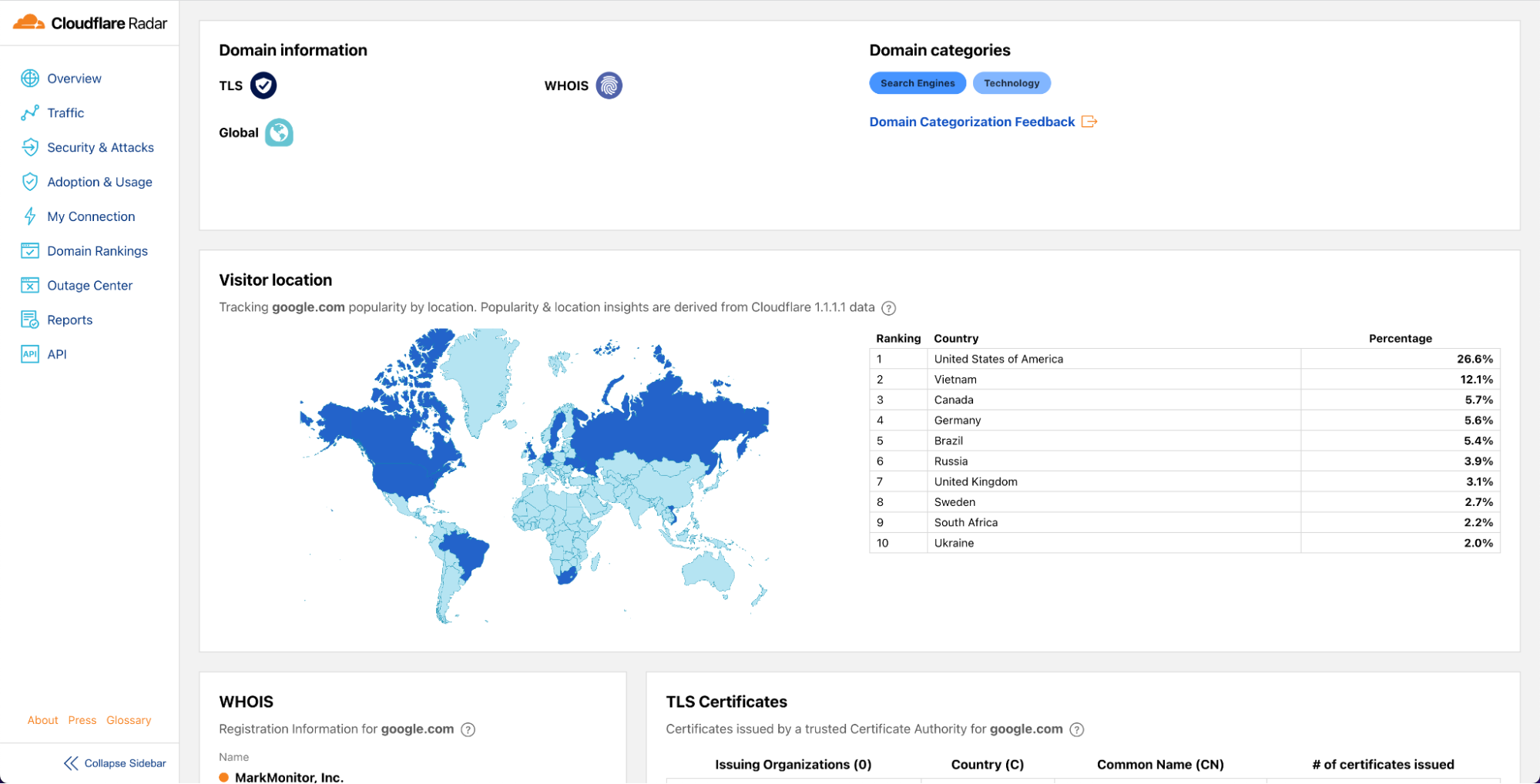1540x784 pixels.
Task: Click the TLS checkmark badge icon
Action: [263, 85]
